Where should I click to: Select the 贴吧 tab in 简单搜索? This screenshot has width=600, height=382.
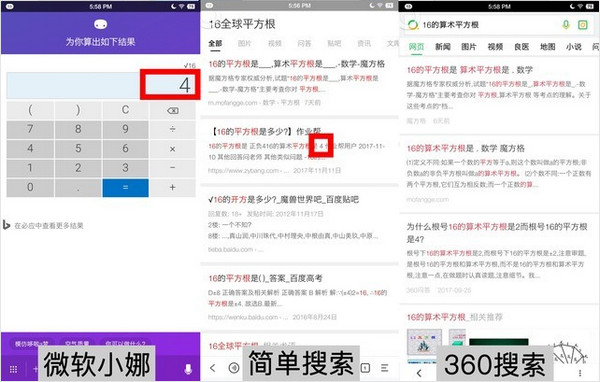(334, 43)
